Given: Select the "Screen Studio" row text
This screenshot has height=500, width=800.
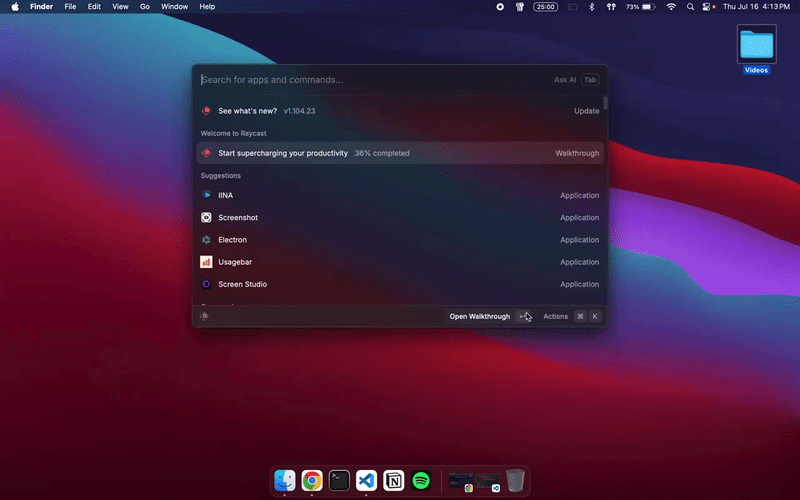Looking at the screenshot, I should click(x=242, y=284).
